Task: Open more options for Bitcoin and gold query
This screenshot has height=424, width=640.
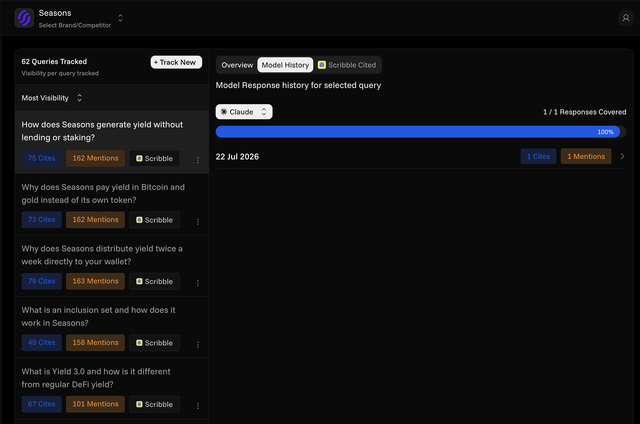Action: tap(198, 222)
